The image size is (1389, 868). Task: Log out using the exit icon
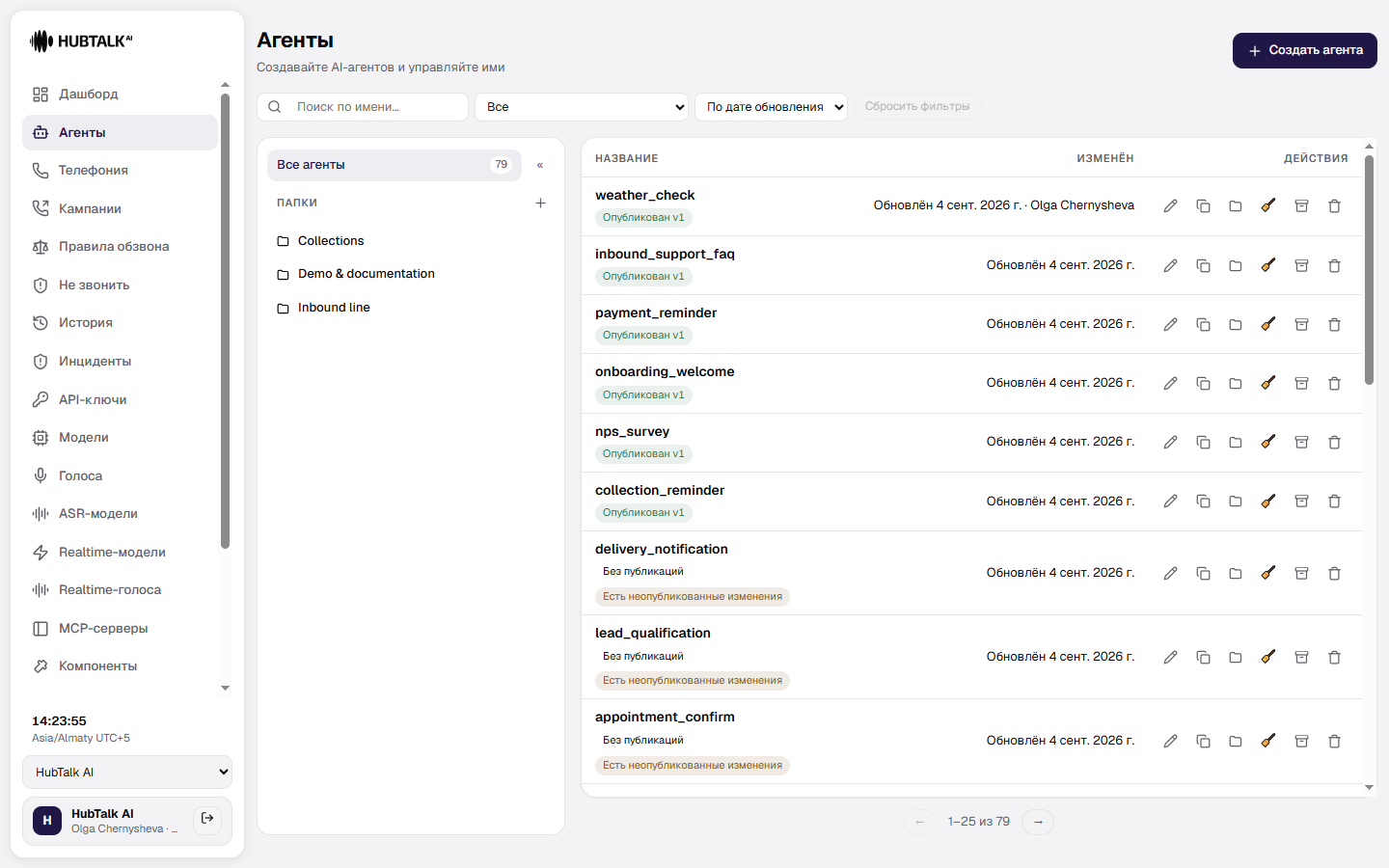(x=207, y=819)
